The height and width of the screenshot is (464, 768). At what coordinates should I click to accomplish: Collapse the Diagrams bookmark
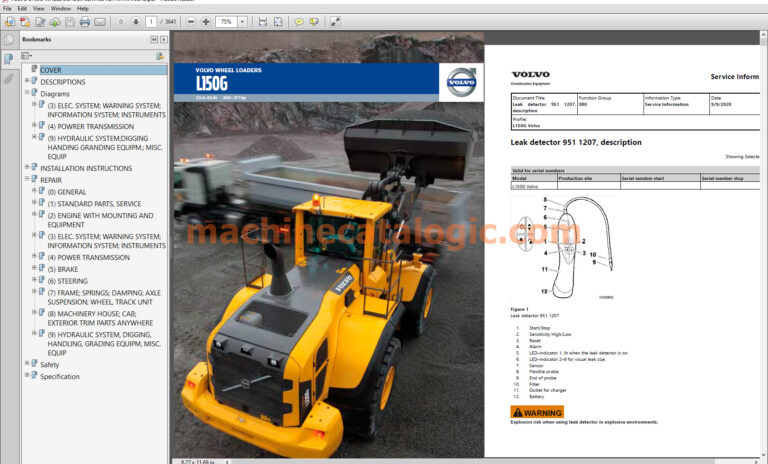click(27, 92)
